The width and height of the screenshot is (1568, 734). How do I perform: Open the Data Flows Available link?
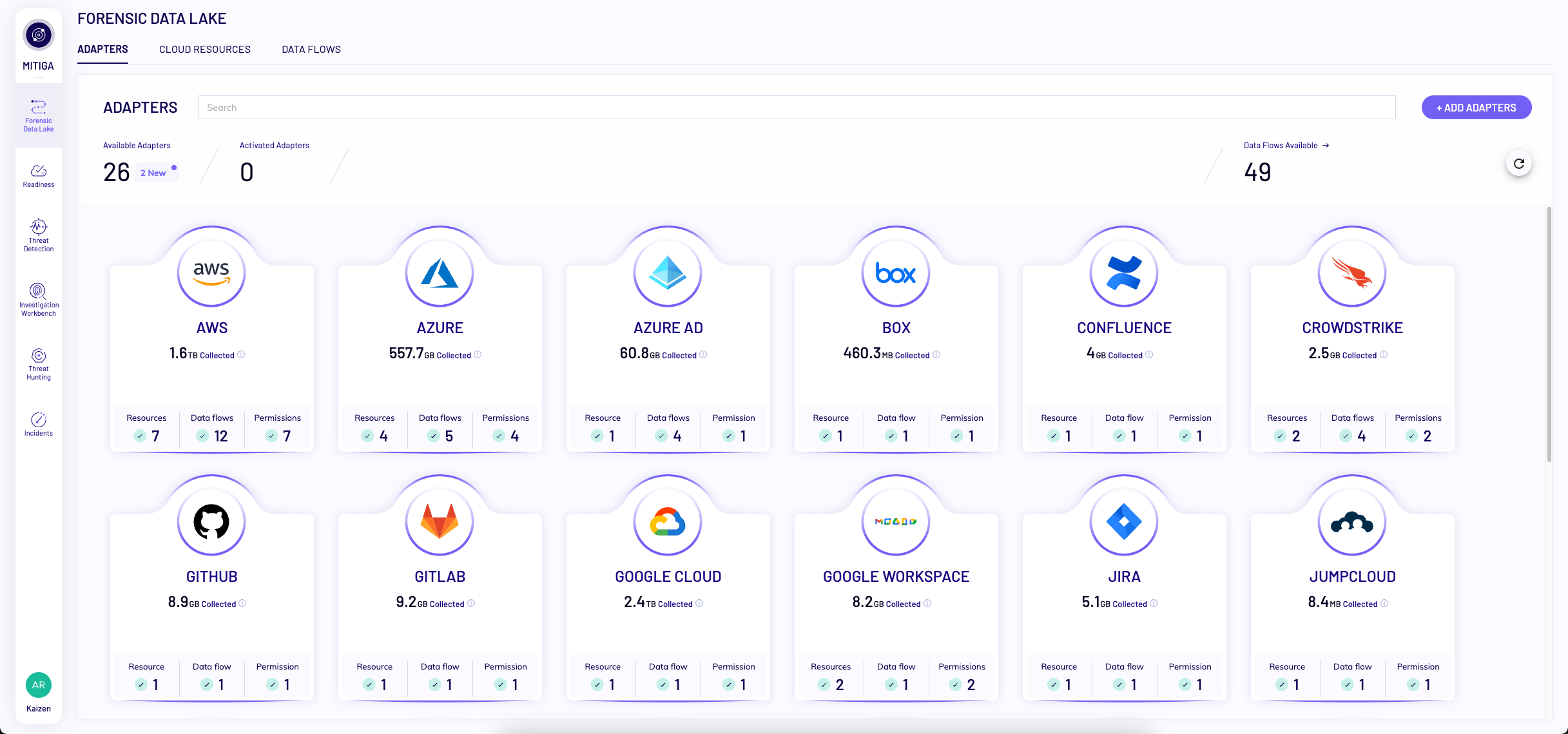click(x=1286, y=145)
